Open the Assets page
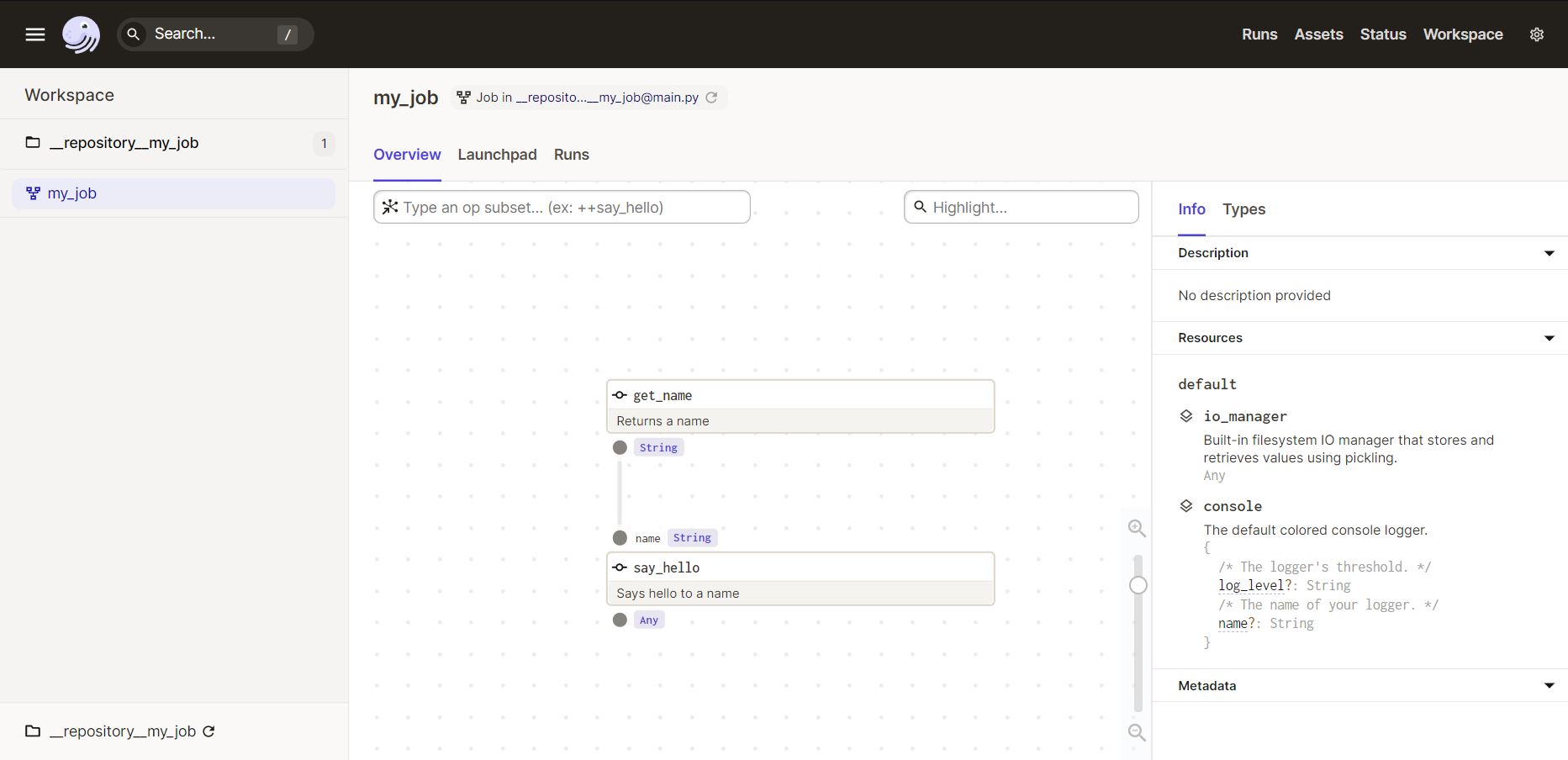 tap(1318, 34)
